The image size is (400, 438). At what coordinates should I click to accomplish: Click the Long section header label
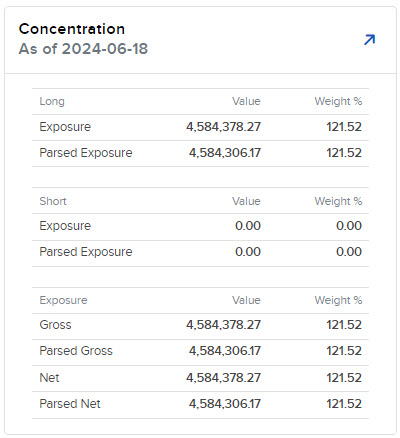52,101
